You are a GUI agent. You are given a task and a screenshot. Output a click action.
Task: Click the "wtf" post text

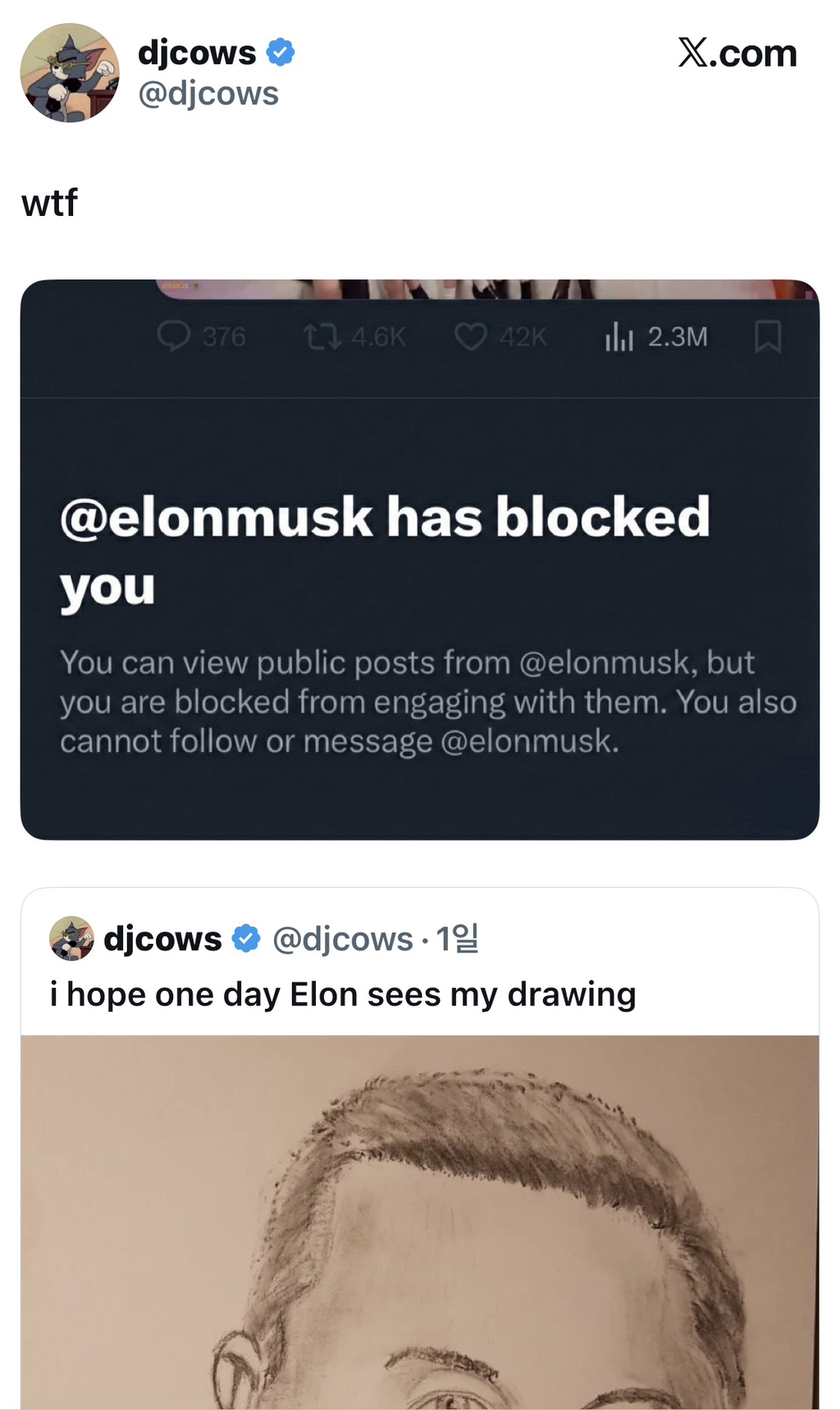(x=49, y=203)
